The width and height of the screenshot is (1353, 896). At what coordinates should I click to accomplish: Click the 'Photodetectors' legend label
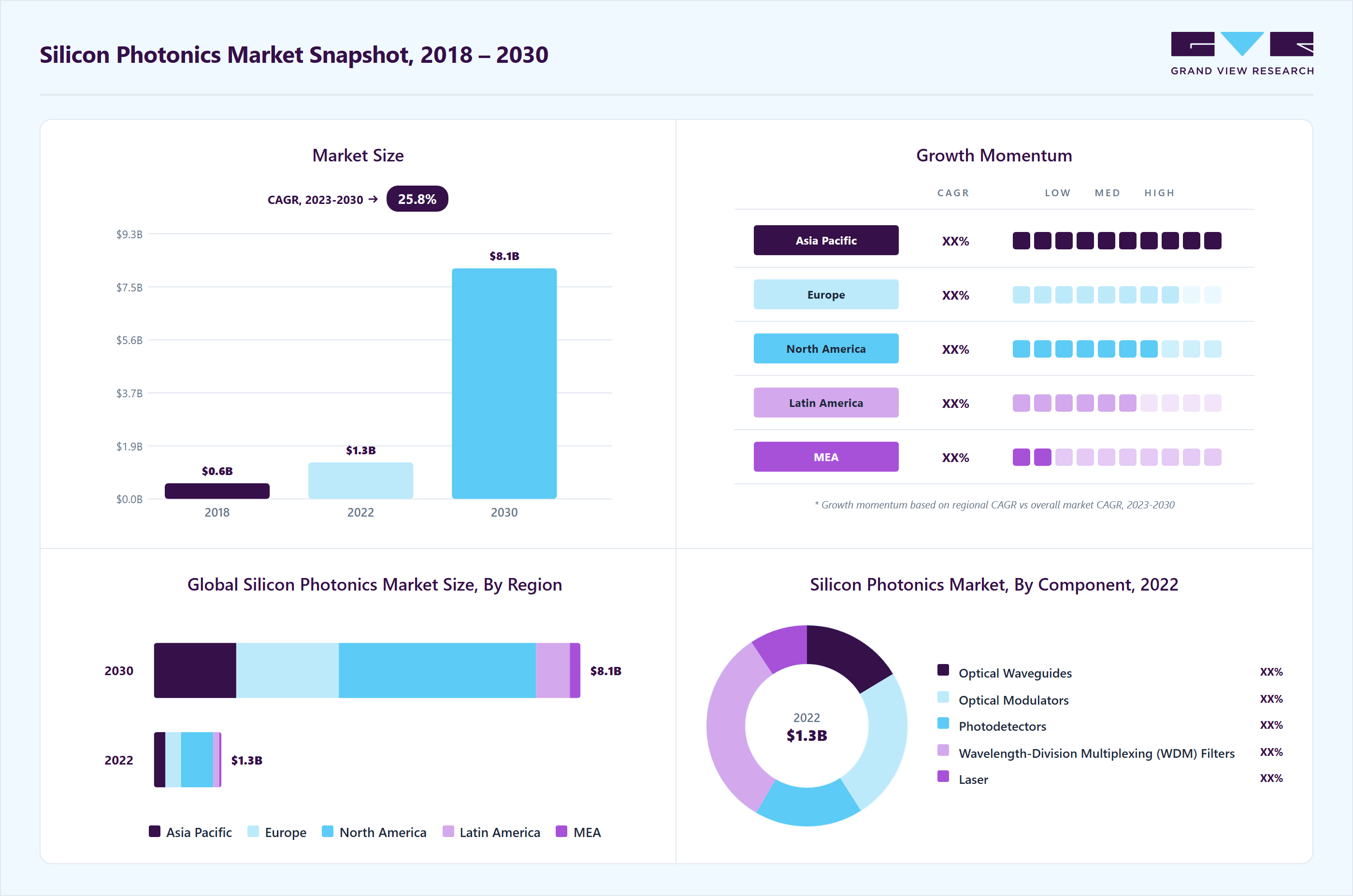tap(1002, 726)
